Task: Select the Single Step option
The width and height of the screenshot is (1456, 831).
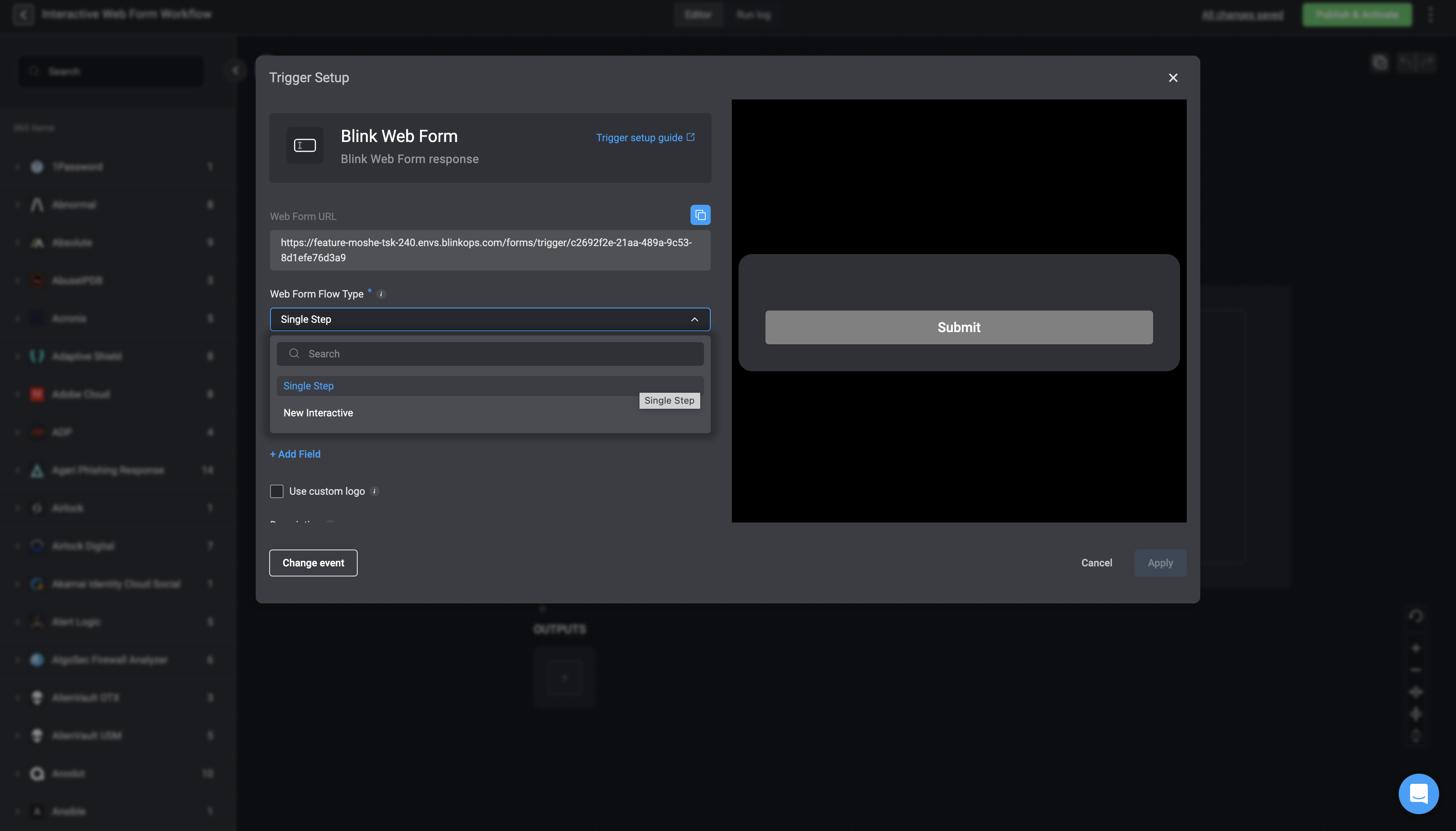Action: pyautogui.click(x=490, y=386)
